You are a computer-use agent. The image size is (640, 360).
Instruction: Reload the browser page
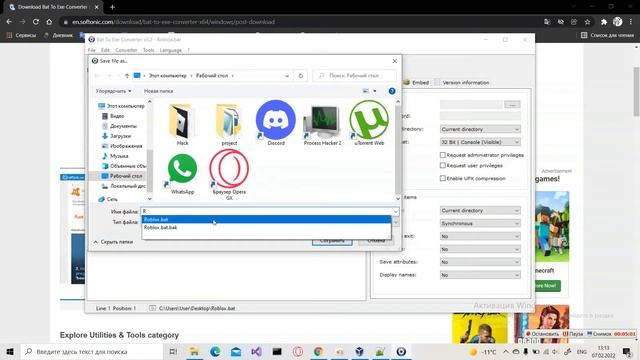click(36, 22)
